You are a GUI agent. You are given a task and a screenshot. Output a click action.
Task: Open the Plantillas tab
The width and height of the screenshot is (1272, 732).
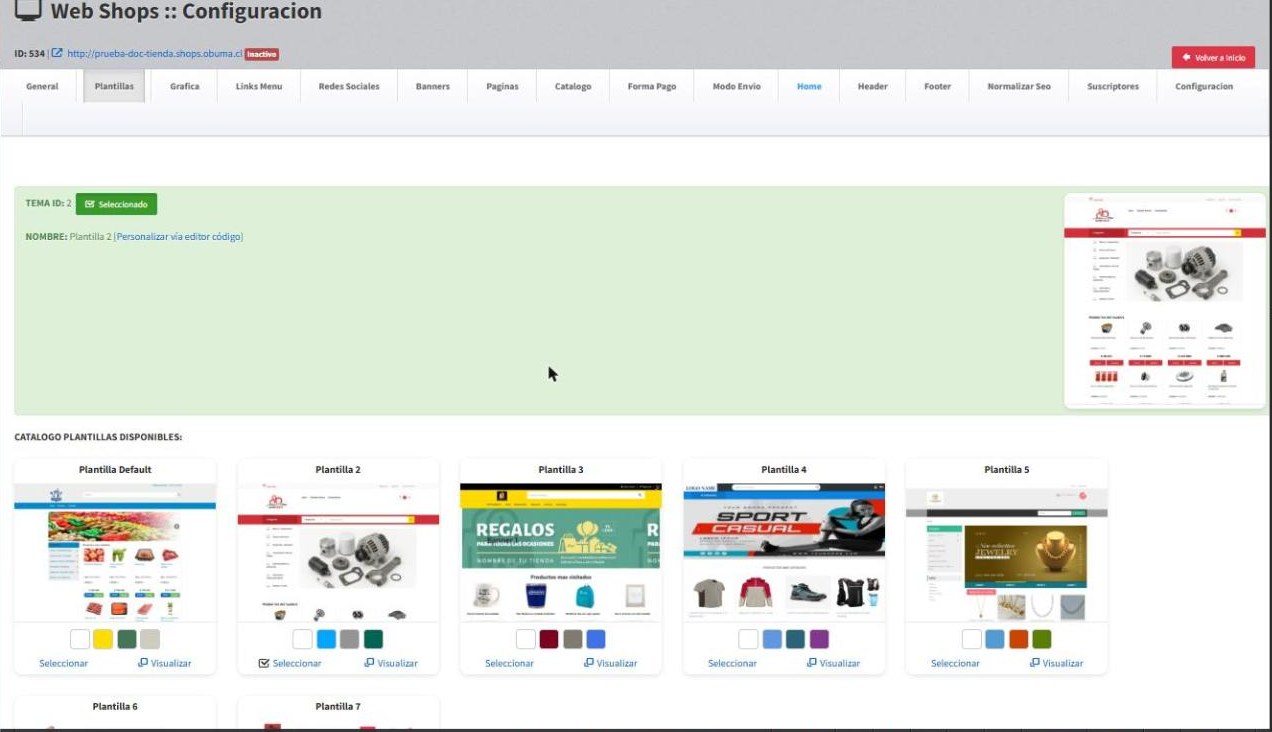click(115, 86)
